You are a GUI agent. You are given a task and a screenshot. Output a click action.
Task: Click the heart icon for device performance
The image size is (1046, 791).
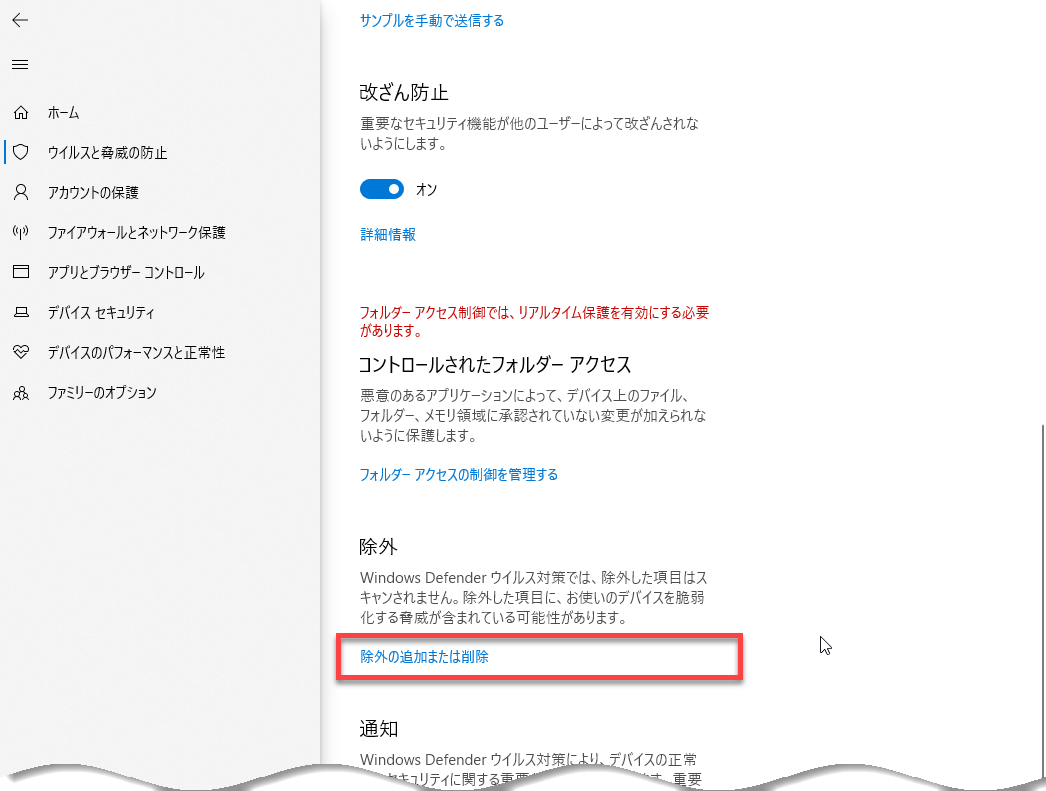21,353
